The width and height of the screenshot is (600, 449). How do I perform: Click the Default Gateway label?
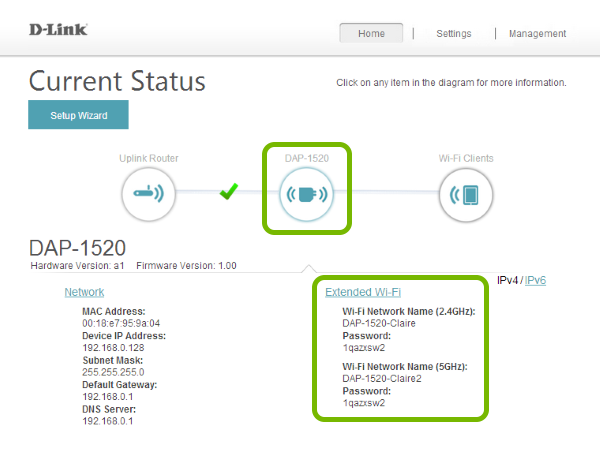[x=119, y=385]
